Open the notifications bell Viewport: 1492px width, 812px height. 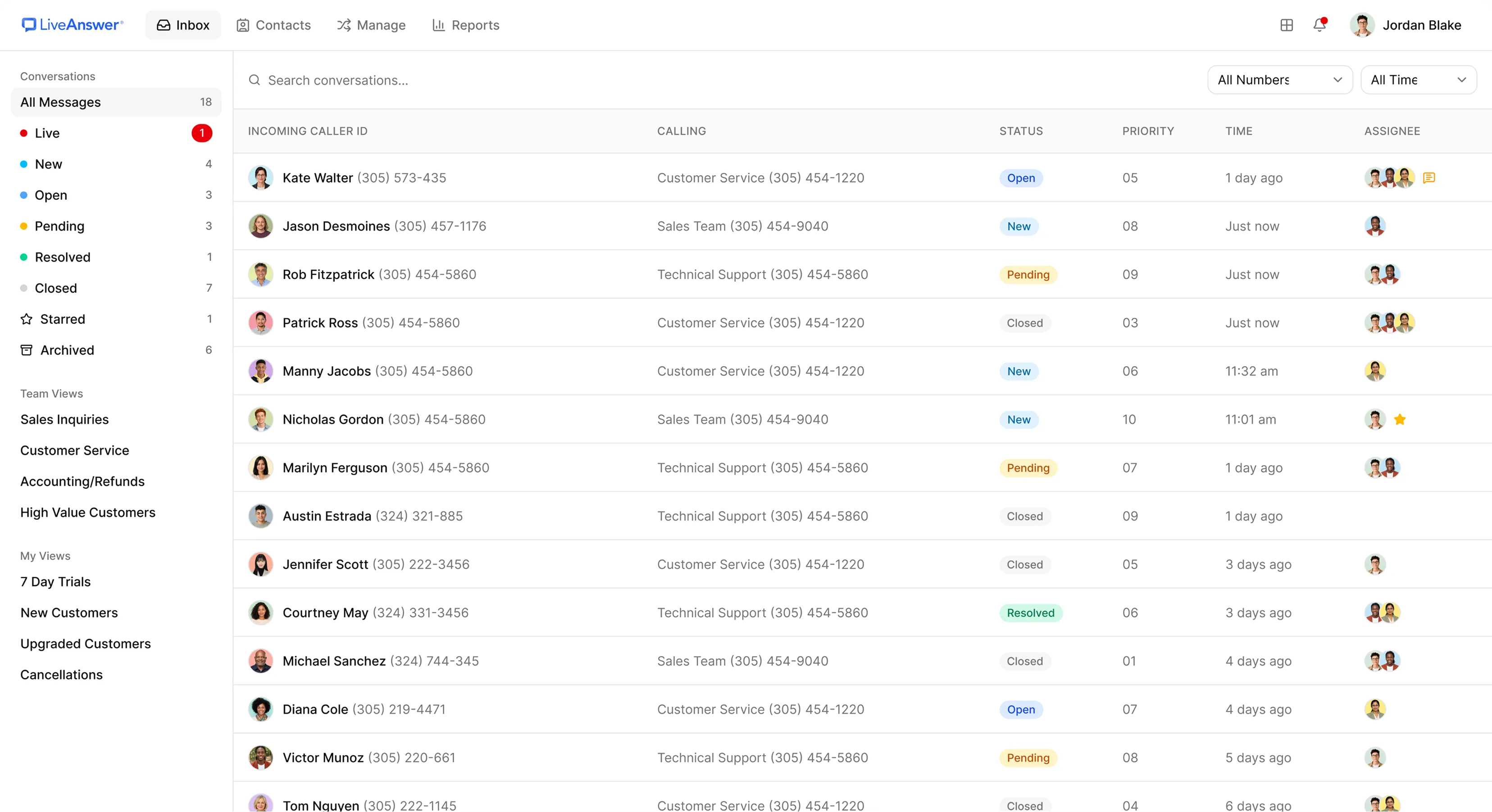(x=1319, y=25)
